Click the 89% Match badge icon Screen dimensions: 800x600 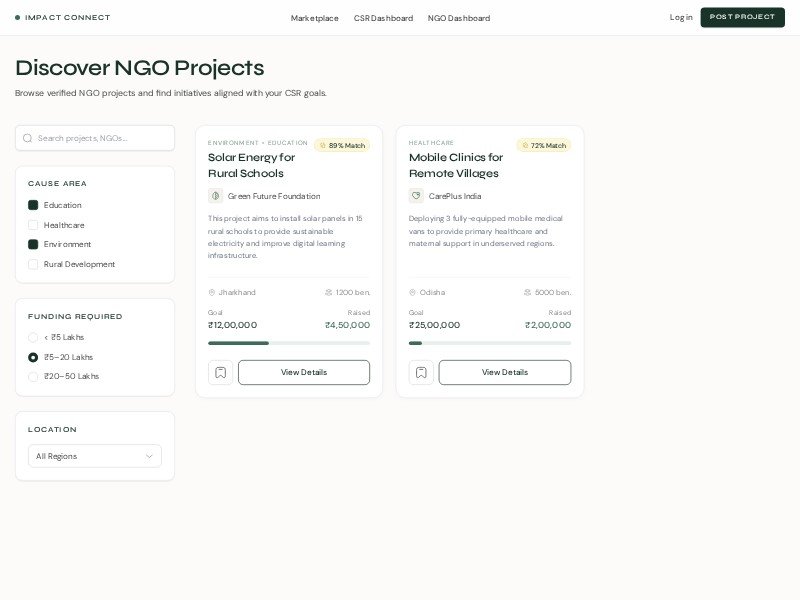point(322,145)
